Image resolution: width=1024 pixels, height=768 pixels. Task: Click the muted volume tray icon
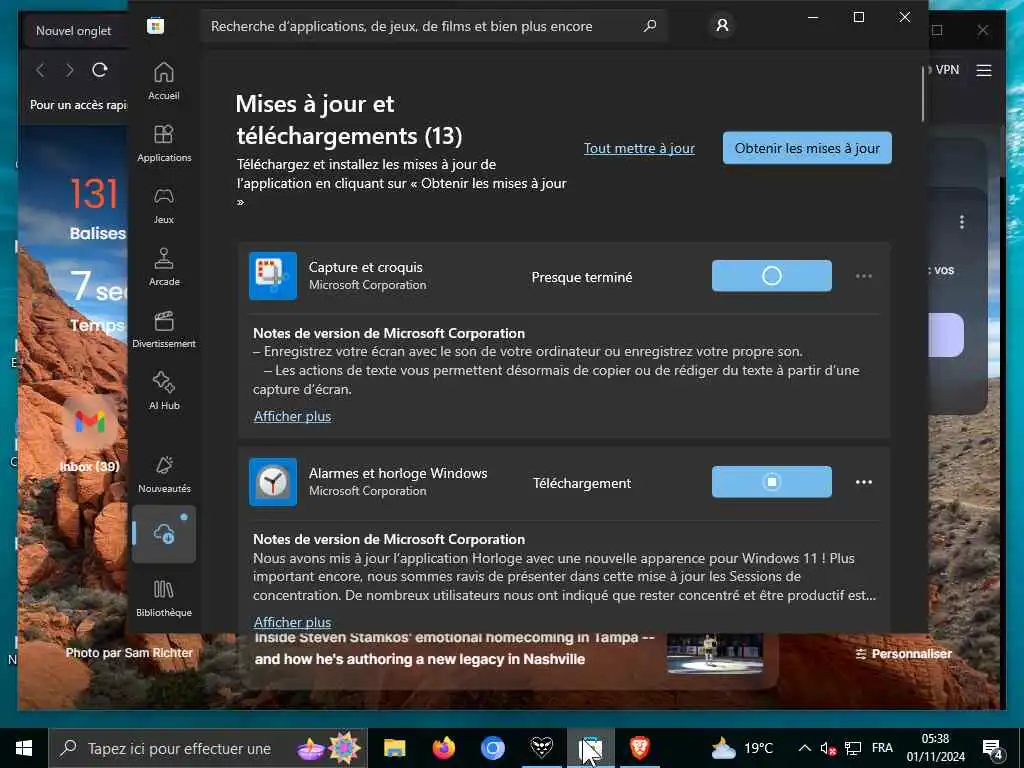tap(828, 748)
